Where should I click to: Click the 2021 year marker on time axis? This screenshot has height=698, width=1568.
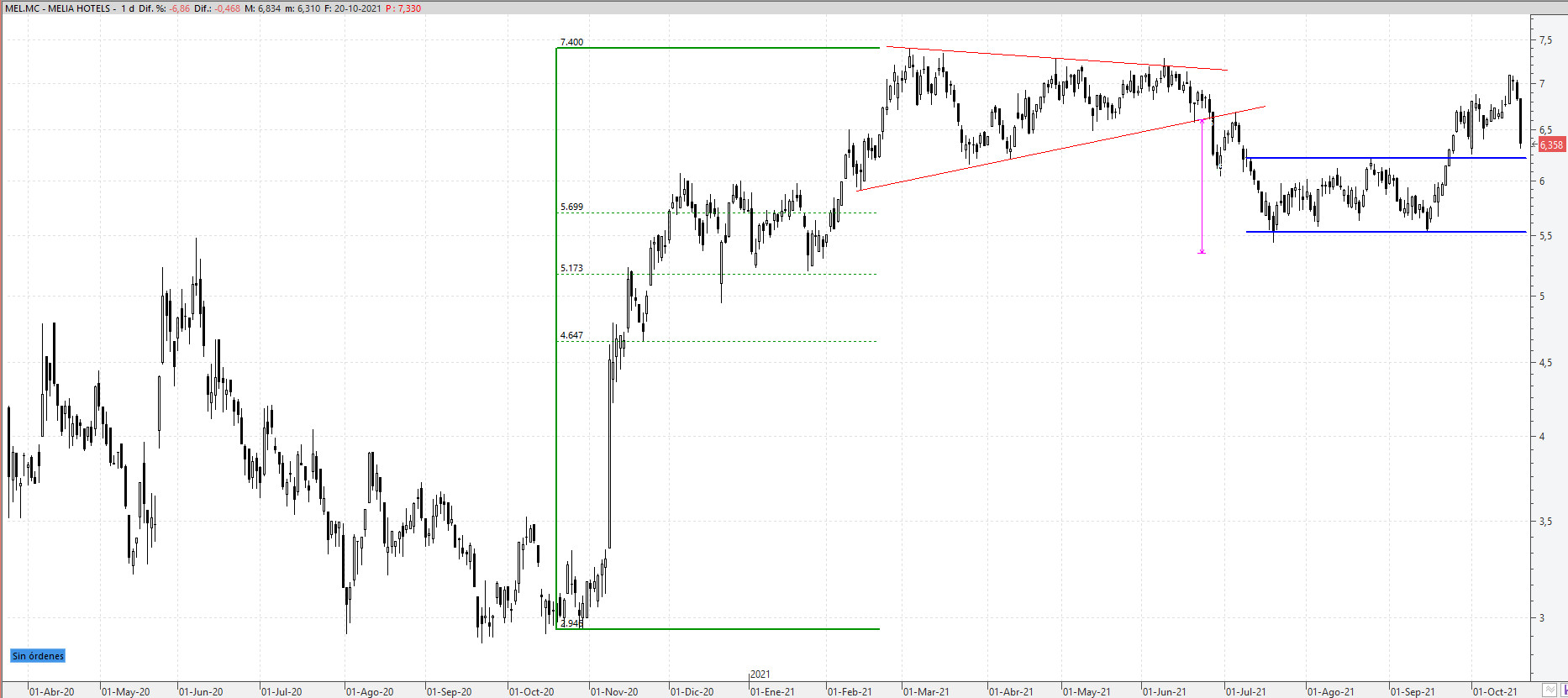point(760,674)
